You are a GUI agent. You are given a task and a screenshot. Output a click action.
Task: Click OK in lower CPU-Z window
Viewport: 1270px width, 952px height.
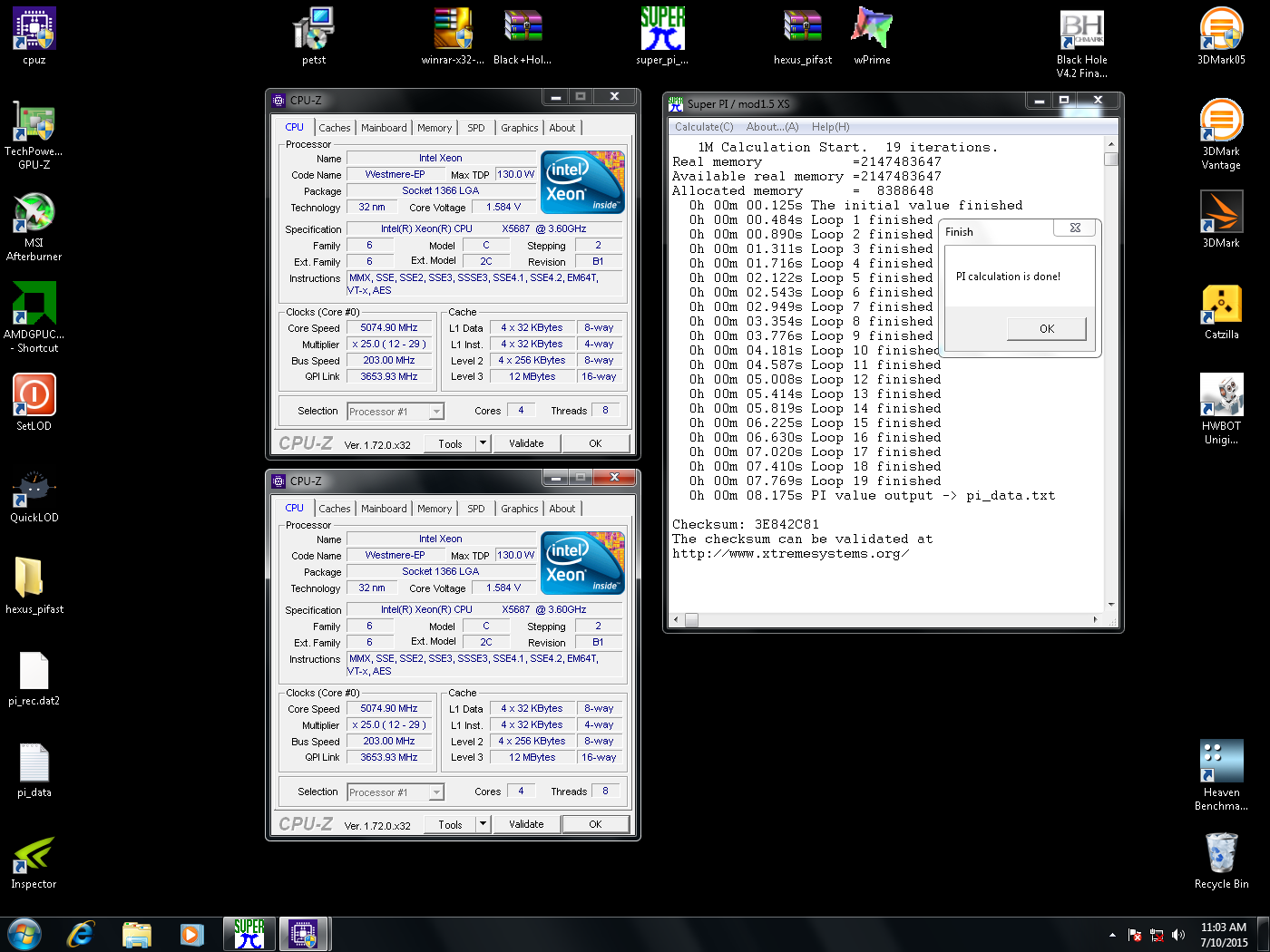pyautogui.click(x=595, y=824)
